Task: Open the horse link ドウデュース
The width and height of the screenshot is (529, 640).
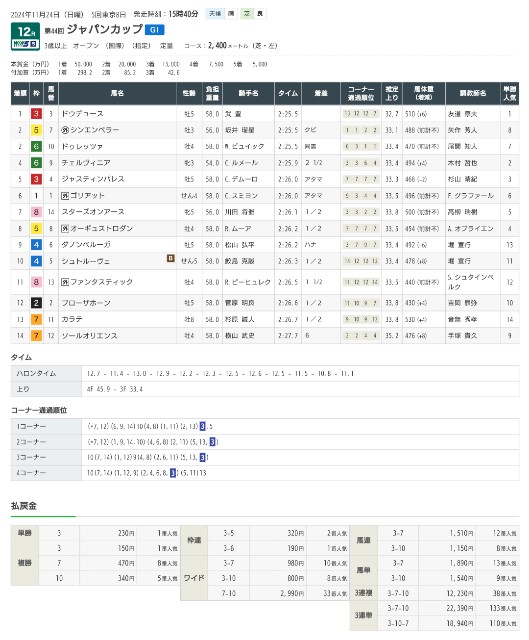Action: point(82,114)
